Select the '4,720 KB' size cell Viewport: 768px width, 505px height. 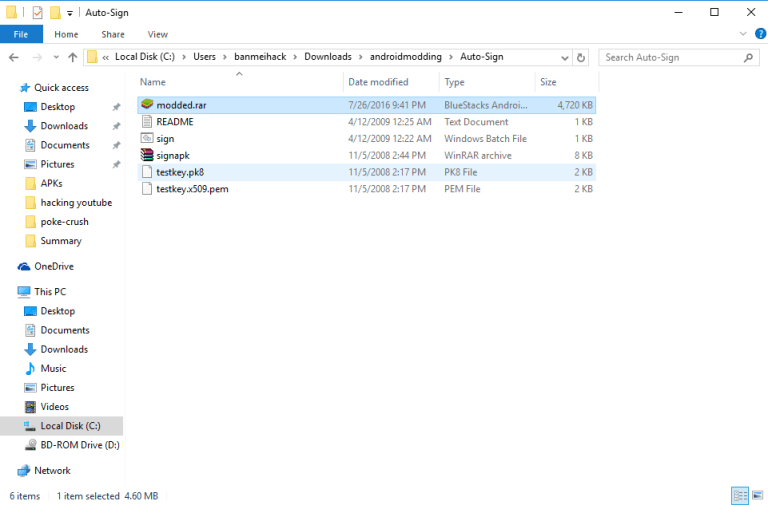coord(575,105)
